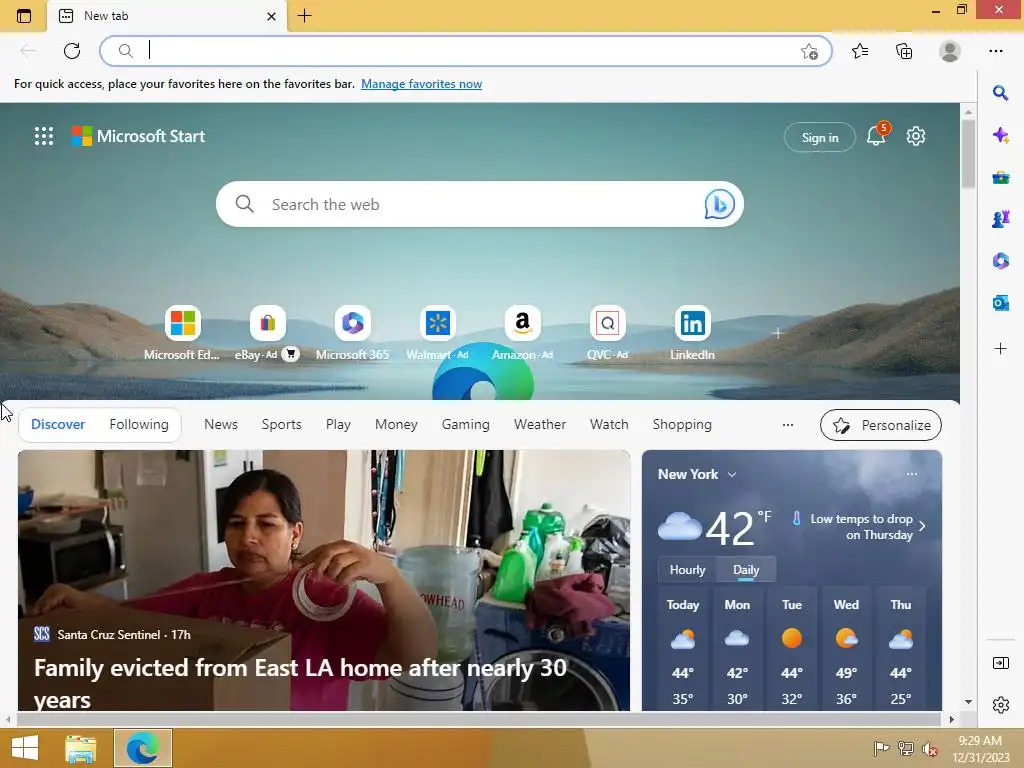Viewport: 1024px width, 768px height.
Task: Open notifications bell with 5 badge
Action: 876,135
